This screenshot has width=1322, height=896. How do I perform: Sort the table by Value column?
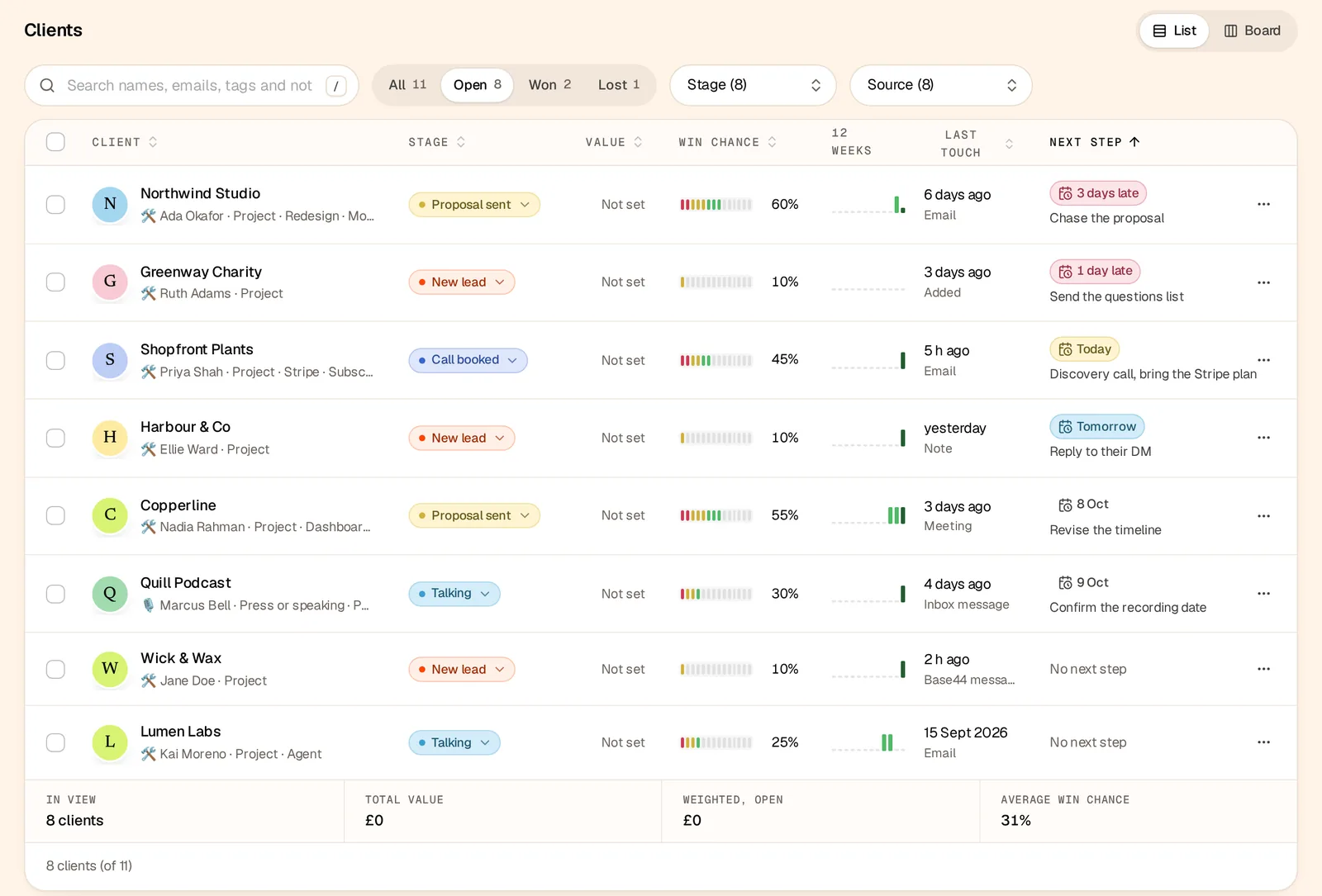pos(614,142)
